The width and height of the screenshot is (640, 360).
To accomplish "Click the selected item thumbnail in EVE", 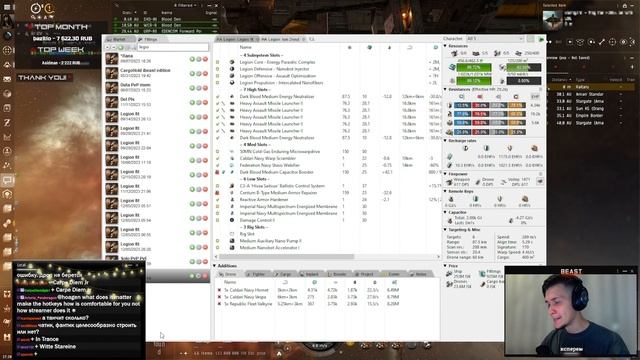I will tap(552, 20).
